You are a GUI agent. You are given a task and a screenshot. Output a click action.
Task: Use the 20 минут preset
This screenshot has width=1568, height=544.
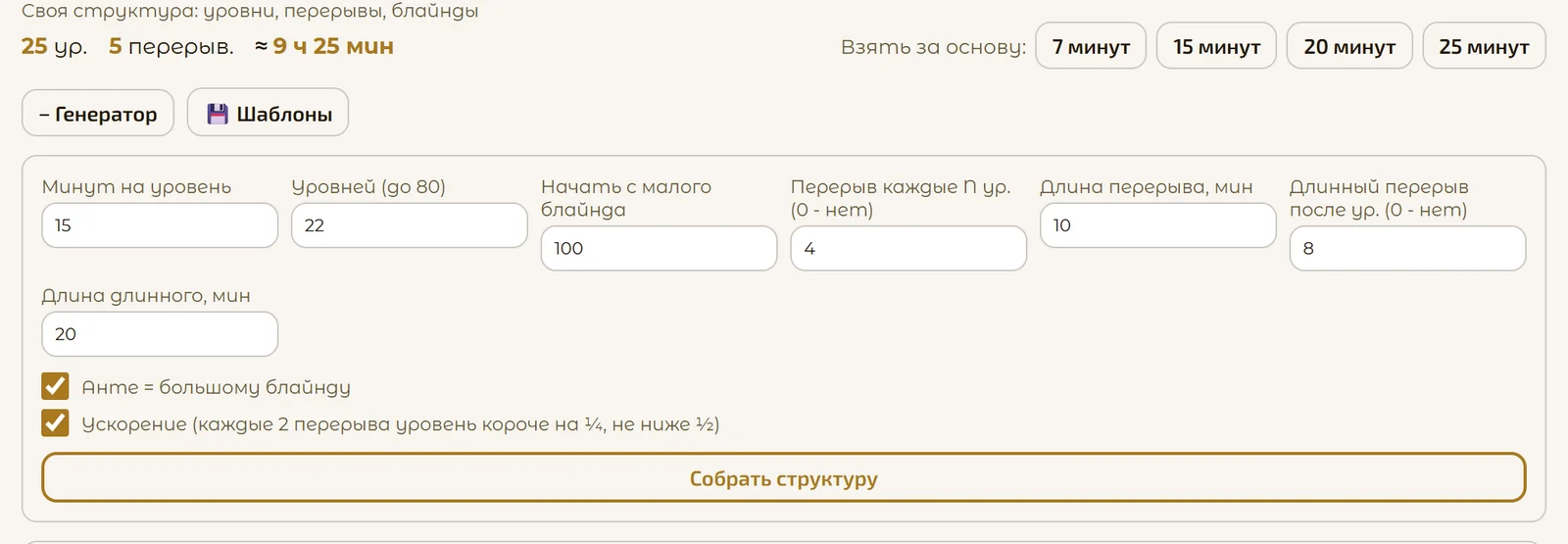(1349, 46)
